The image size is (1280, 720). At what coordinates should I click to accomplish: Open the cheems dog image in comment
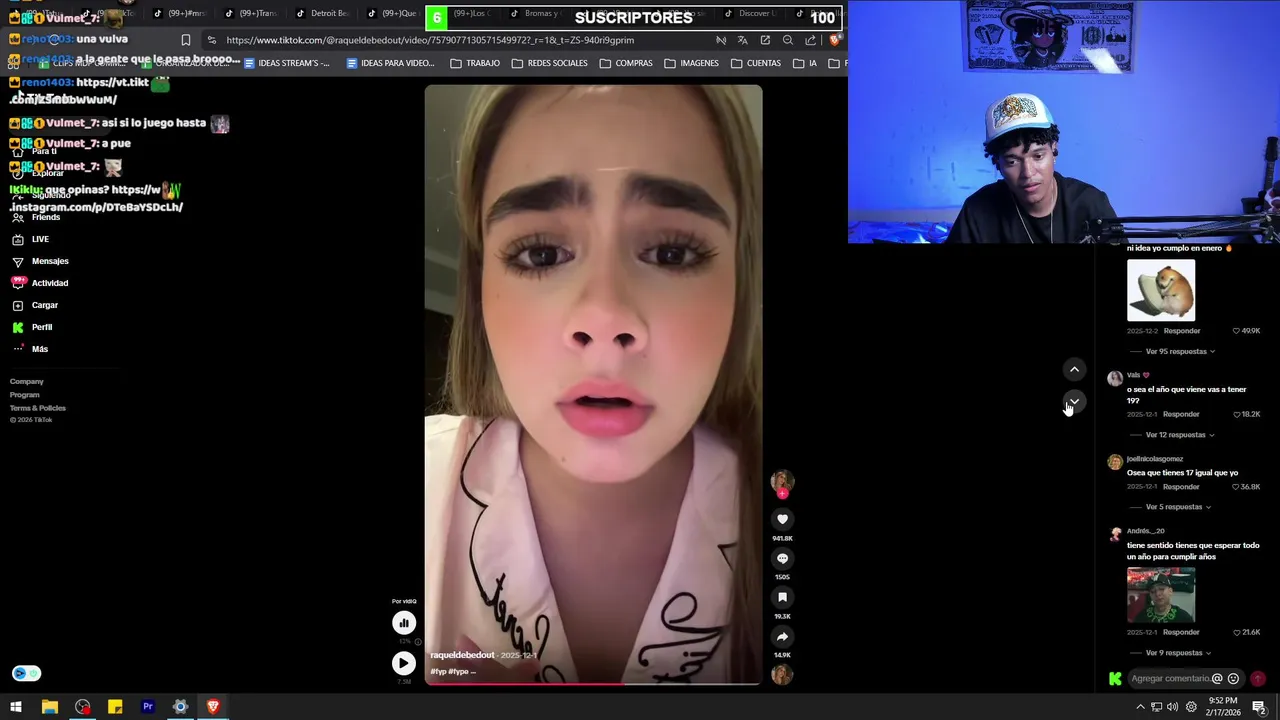(1161, 290)
